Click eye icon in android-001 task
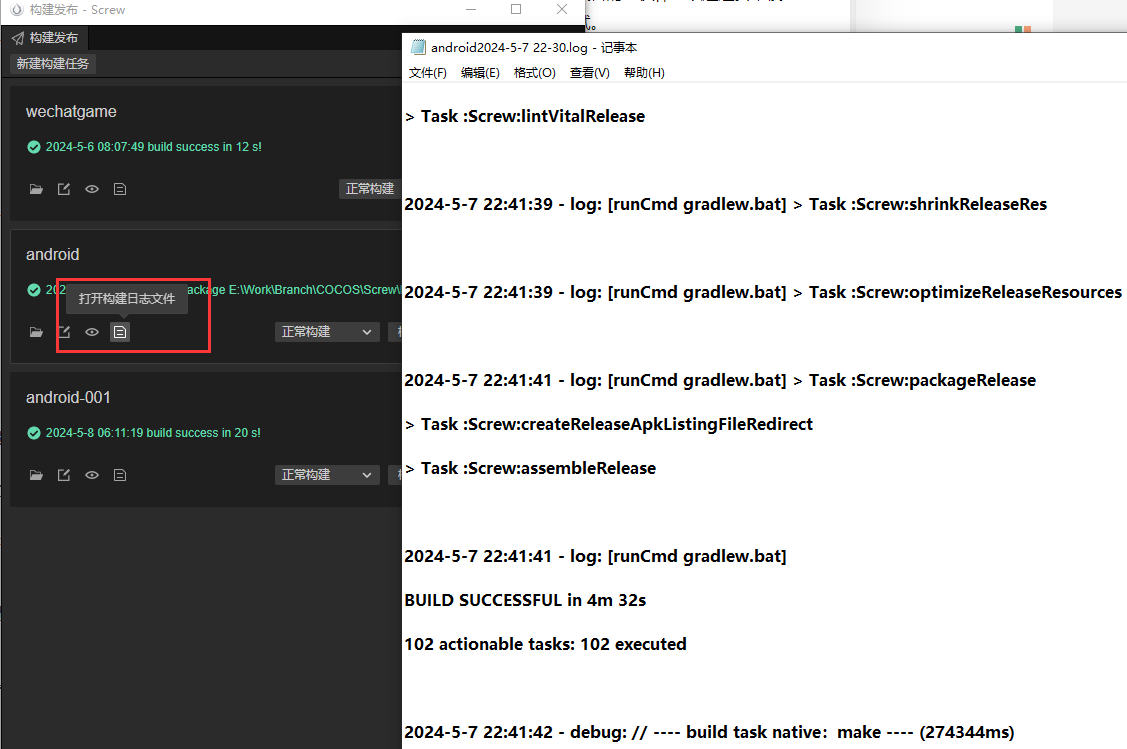Screen dimensions: 1127x749 92,475
